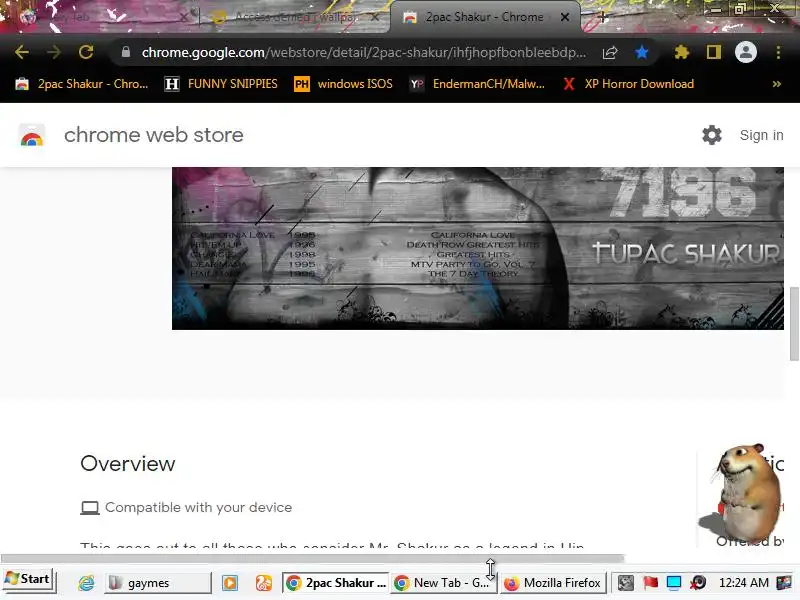The height and width of the screenshot is (600, 800).
Task: Open Chrome's three-dot menu
Action: 778,52
